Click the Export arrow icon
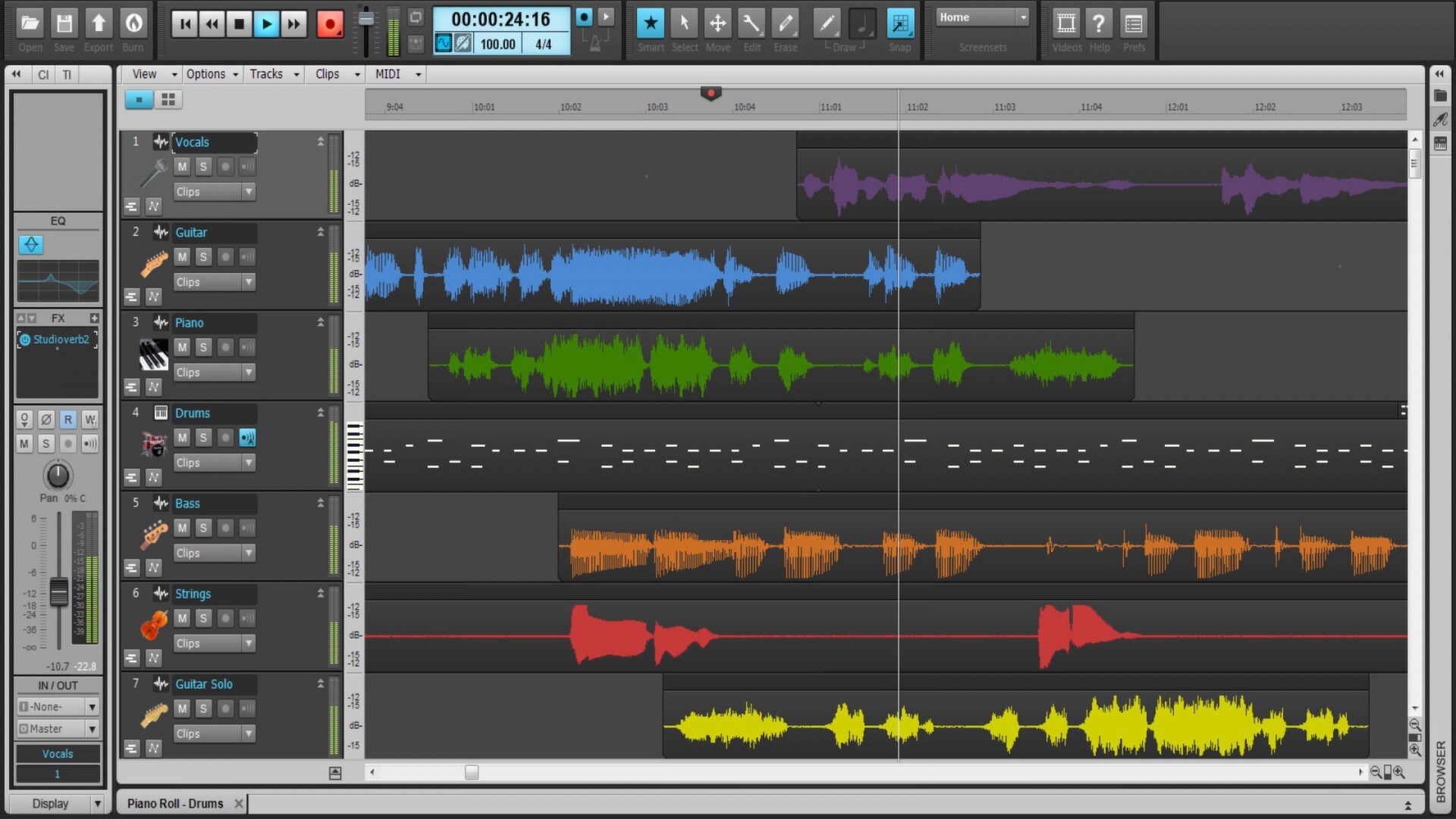The width and height of the screenshot is (1456, 819). (x=99, y=24)
